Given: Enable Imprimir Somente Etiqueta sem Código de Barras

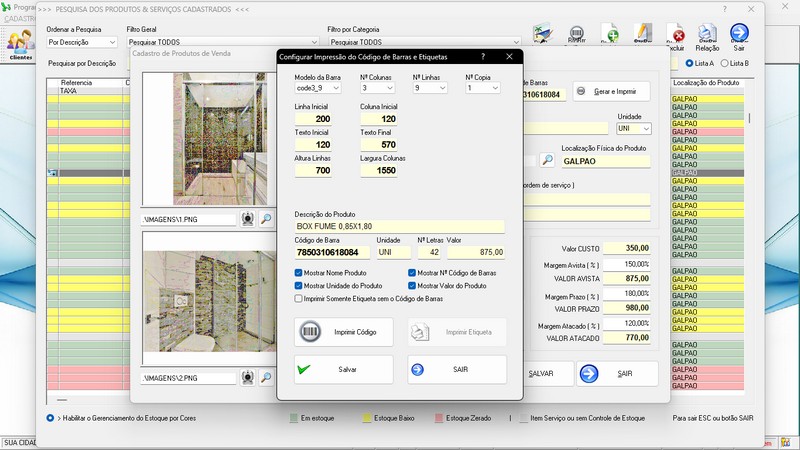Looking at the screenshot, I should (x=299, y=298).
